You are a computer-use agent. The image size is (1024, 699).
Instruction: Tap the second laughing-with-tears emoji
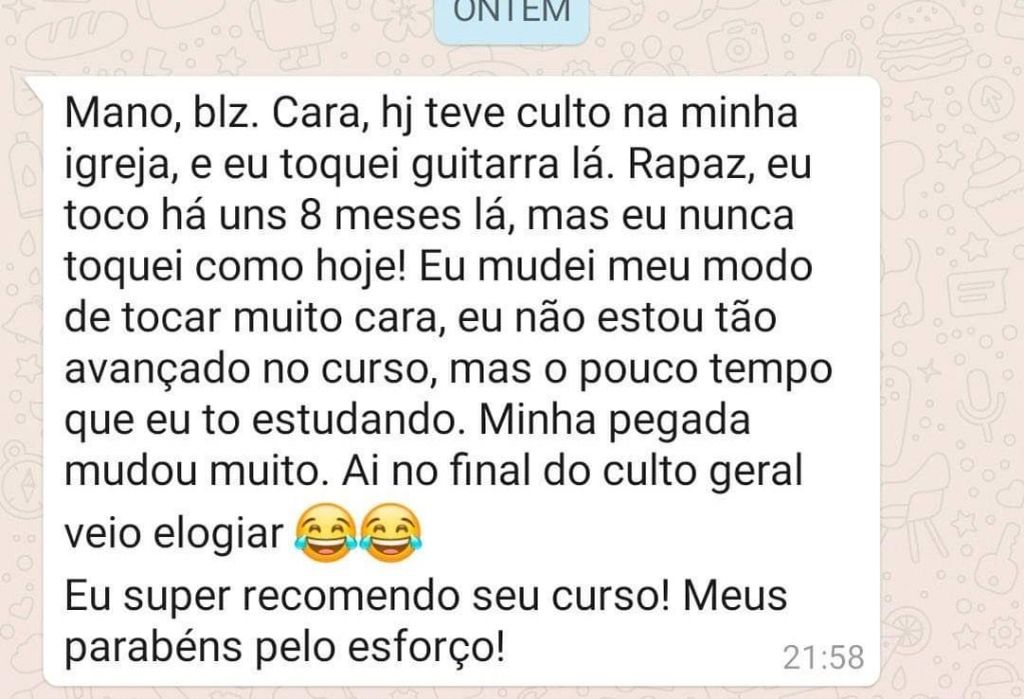coord(391,533)
